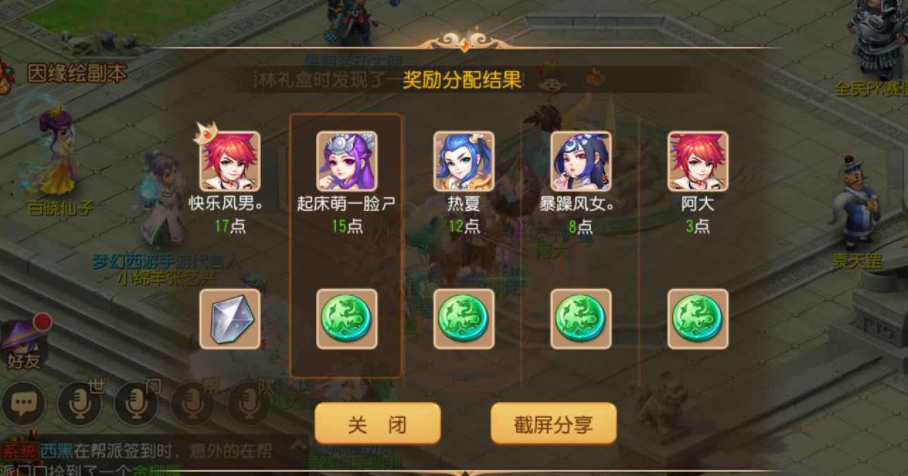
Task: Toggle the 世 world voice microphone
Action: [x=80, y=402]
